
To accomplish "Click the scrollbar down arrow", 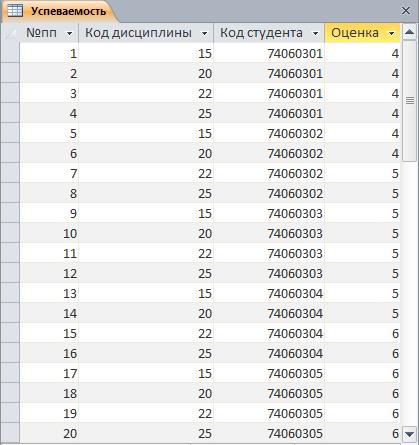I will (409, 434).
